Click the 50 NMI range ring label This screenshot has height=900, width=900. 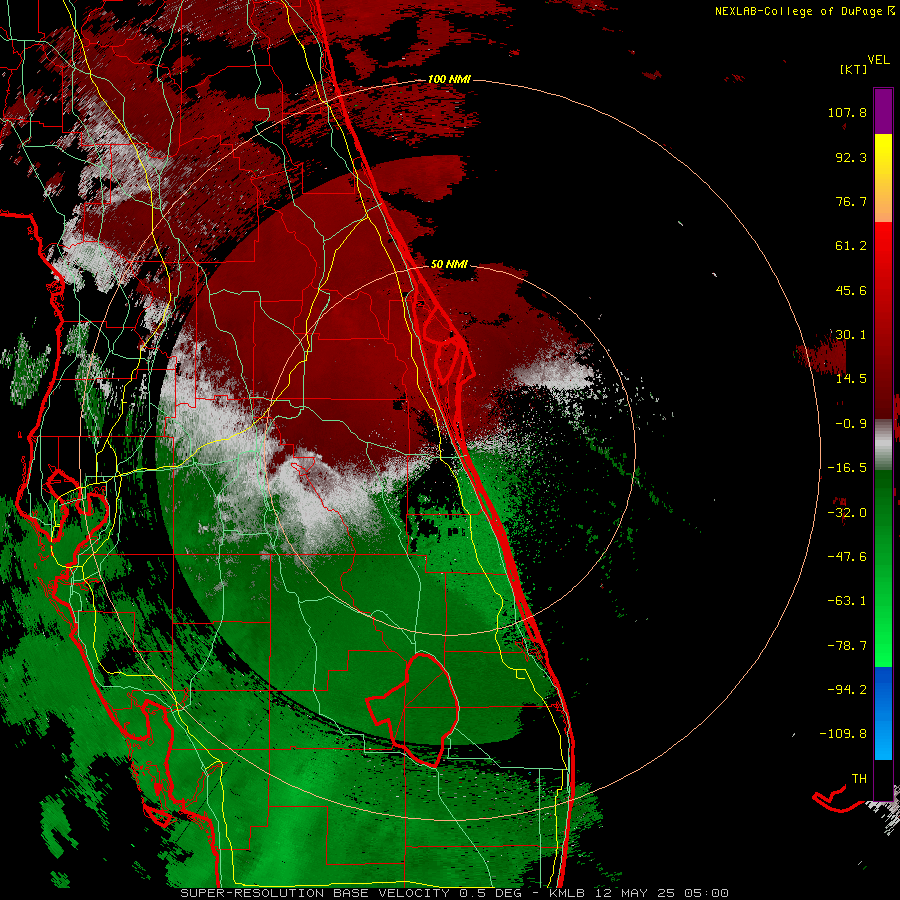[449, 264]
